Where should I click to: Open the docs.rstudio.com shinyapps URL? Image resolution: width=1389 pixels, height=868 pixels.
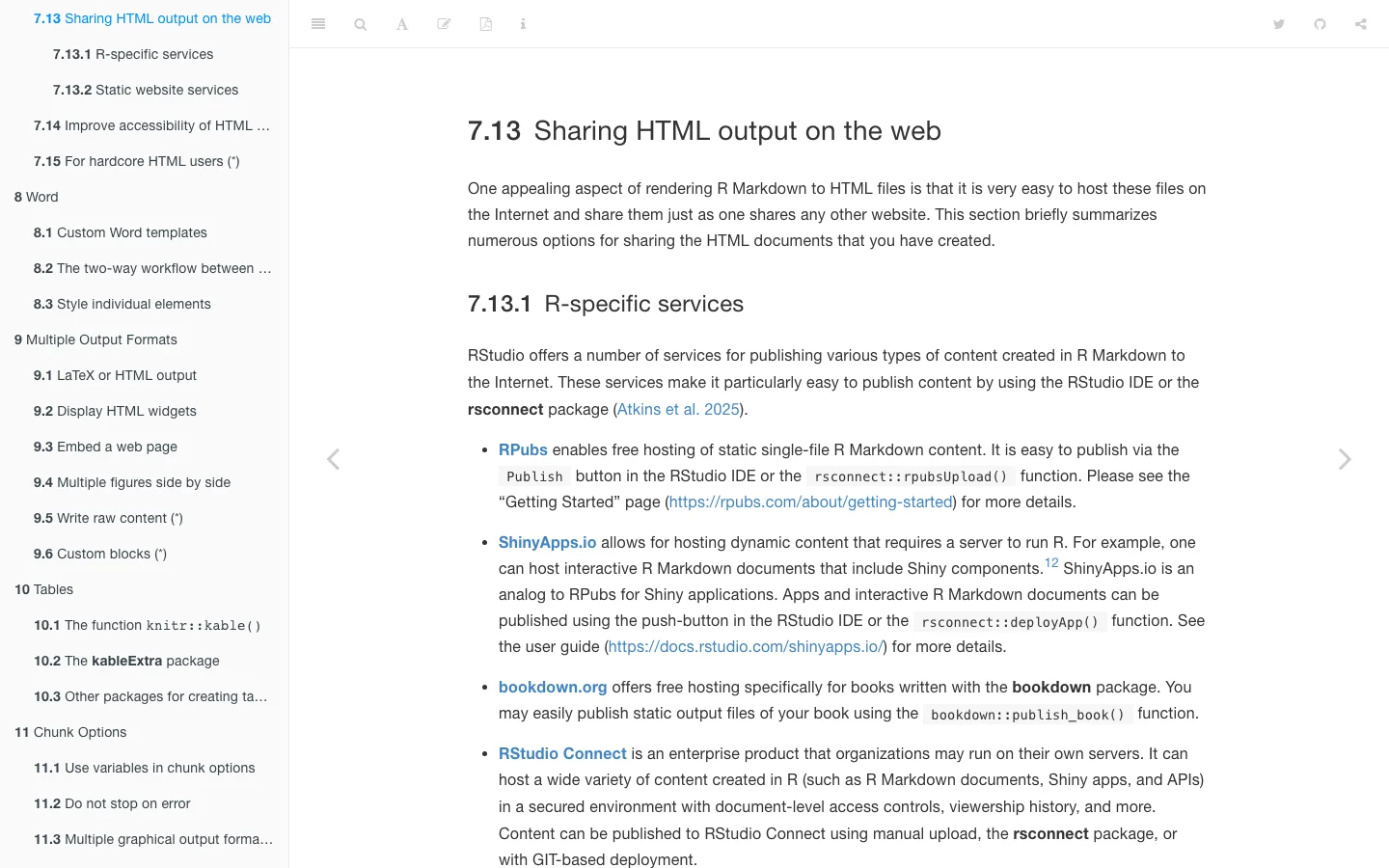click(x=746, y=646)
